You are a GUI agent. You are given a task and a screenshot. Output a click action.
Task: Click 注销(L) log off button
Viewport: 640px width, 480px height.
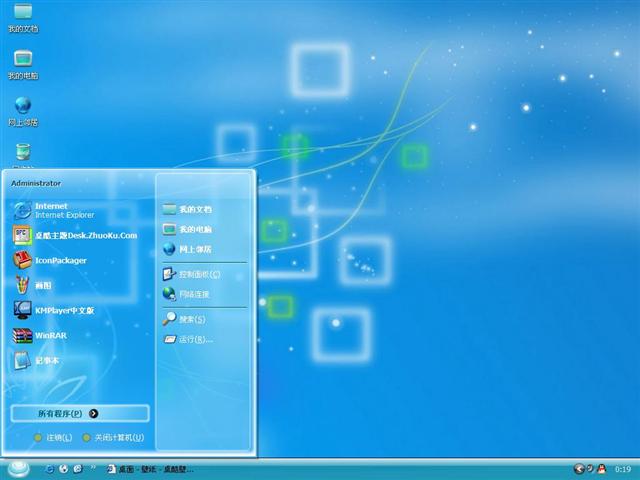(53, 438)
